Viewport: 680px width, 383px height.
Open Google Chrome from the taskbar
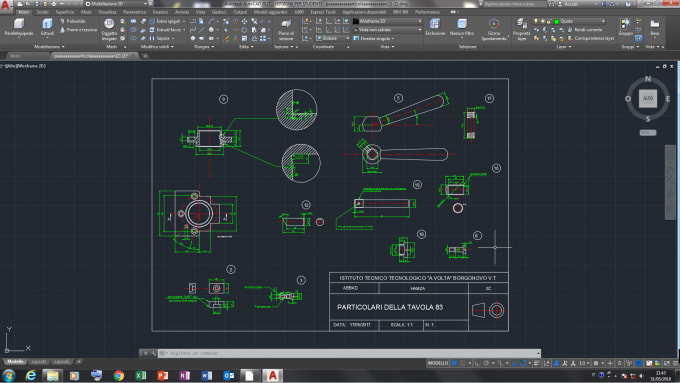coord(118,375)
